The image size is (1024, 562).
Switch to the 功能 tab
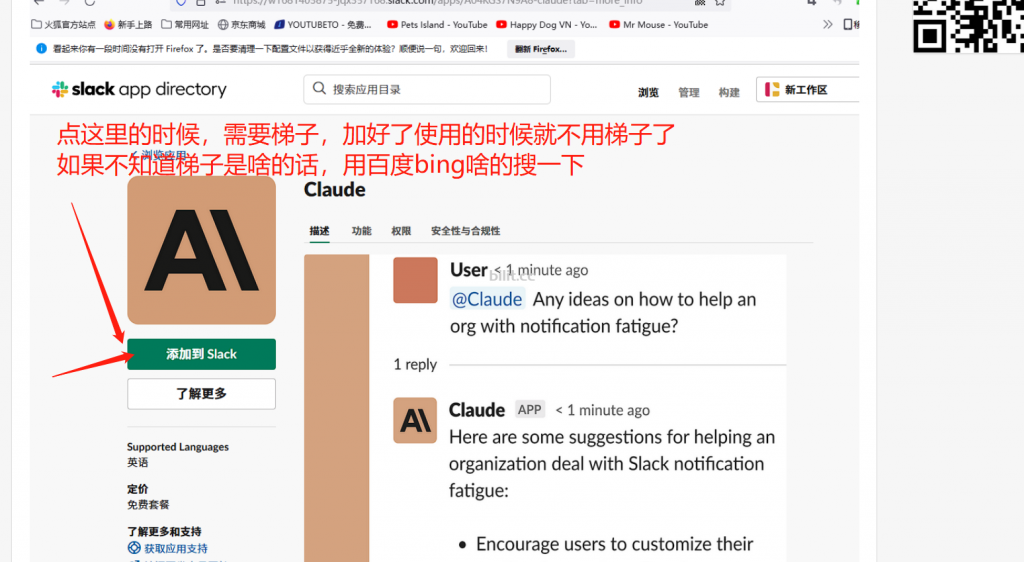click(361, 231)
